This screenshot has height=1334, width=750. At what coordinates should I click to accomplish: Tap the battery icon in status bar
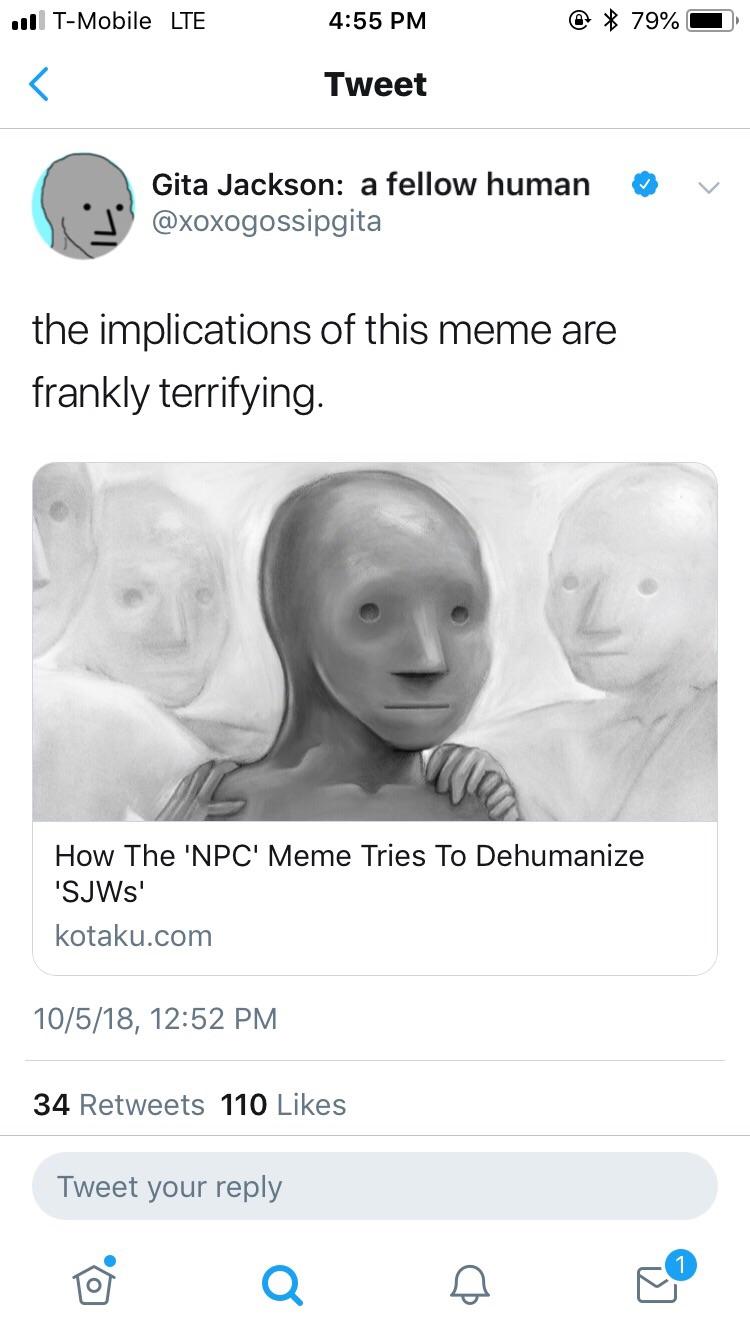point(713,20)
